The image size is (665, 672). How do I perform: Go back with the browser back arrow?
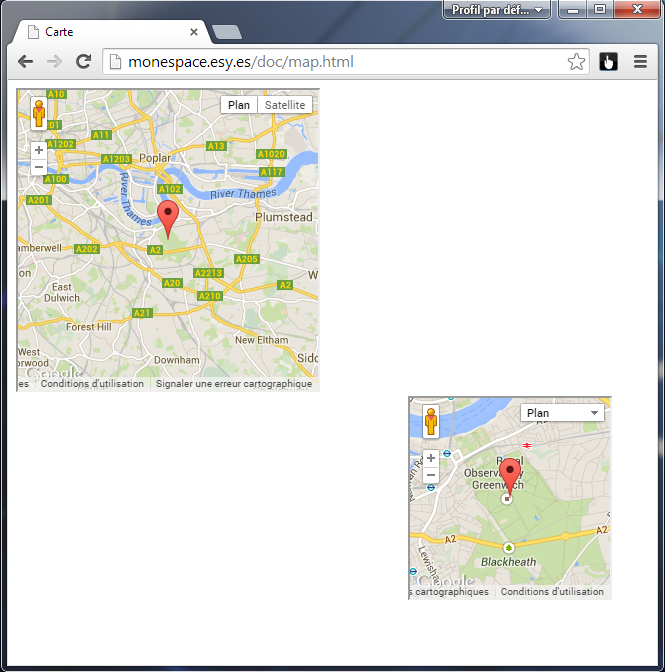point(26,62)
